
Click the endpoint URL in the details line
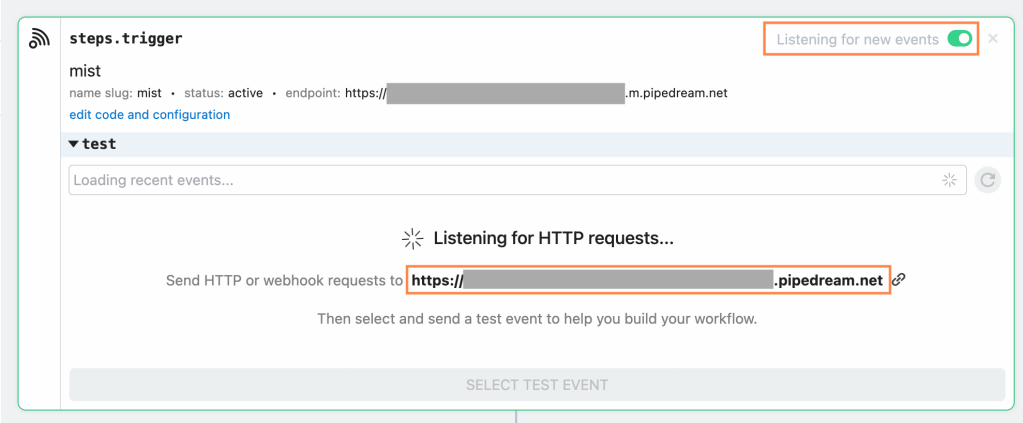(x=536, y=93)
